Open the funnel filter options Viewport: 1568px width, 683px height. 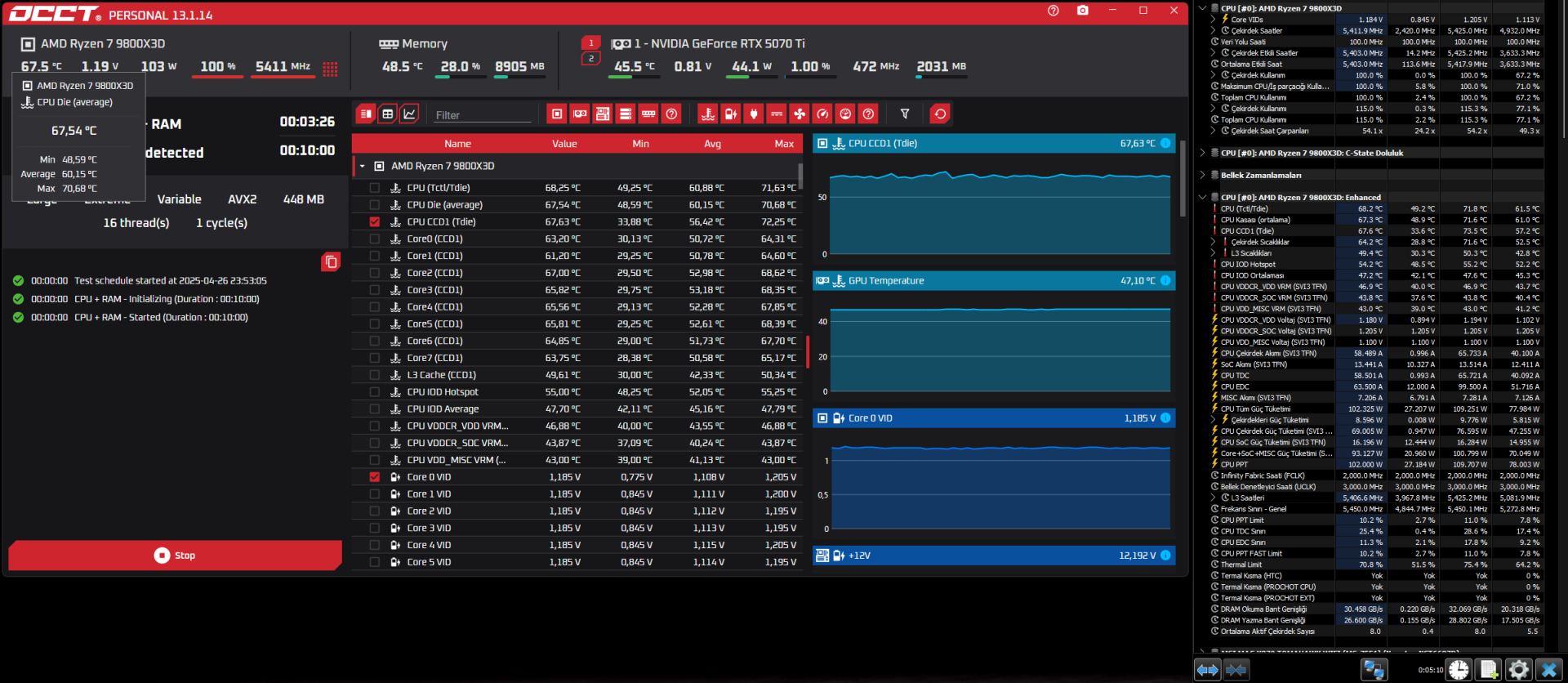tap(905, 114)
